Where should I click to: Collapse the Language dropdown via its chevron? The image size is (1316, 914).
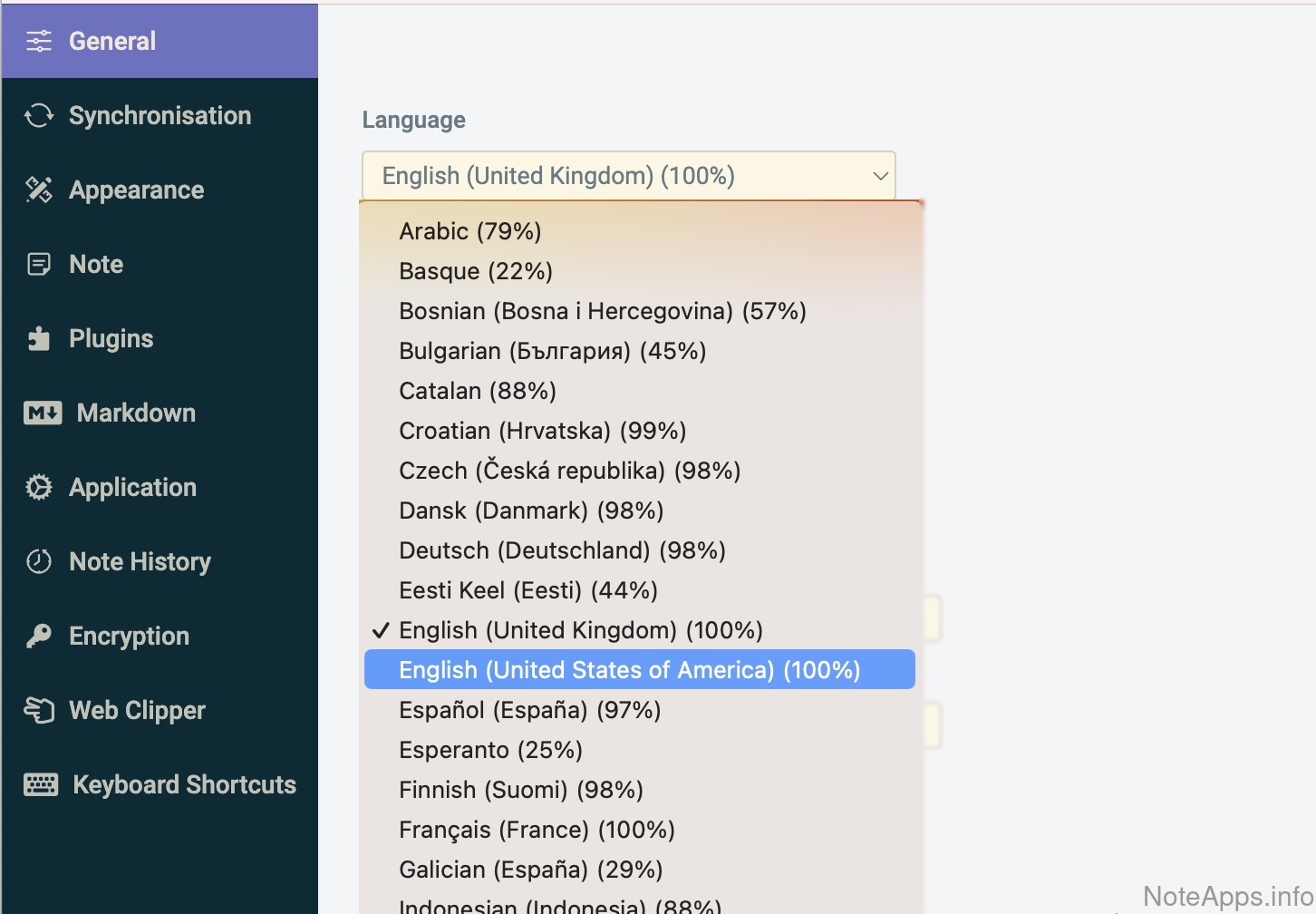(879, 176)
